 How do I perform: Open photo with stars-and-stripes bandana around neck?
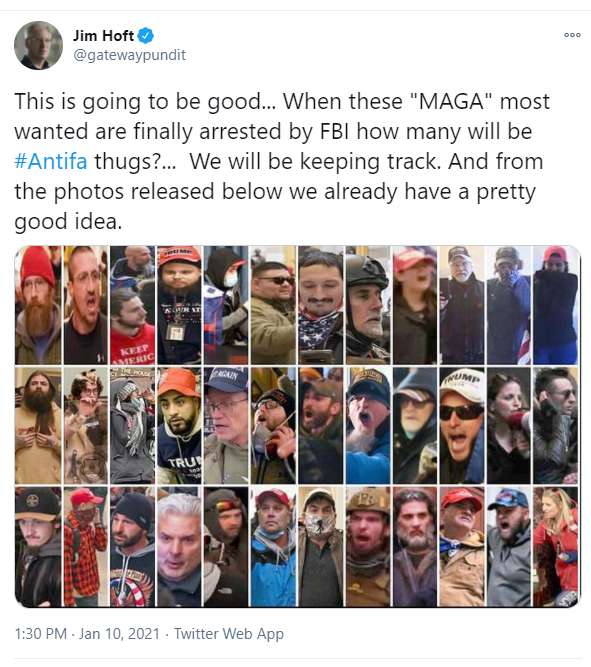click(320, 305)
